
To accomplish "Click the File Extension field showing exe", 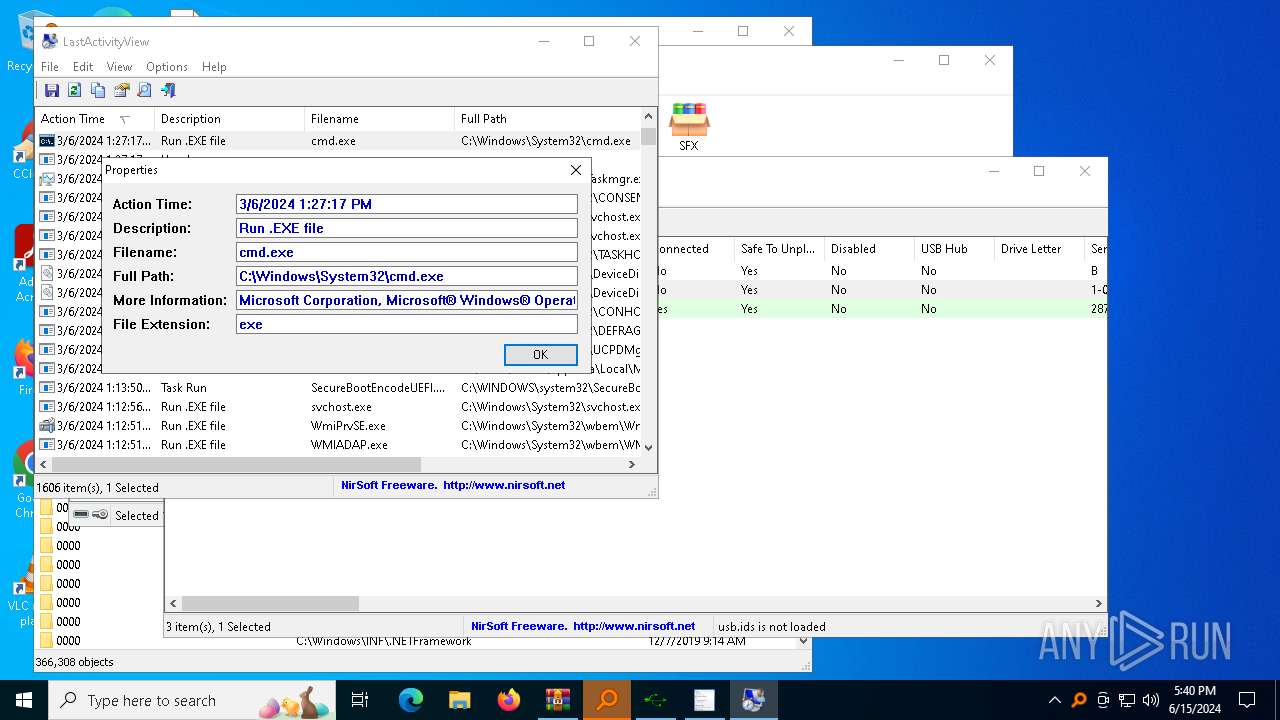I will click(x=407, y=324).
